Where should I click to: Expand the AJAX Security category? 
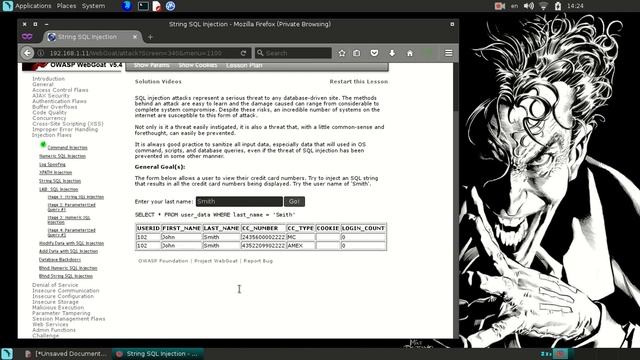(51, 96)
